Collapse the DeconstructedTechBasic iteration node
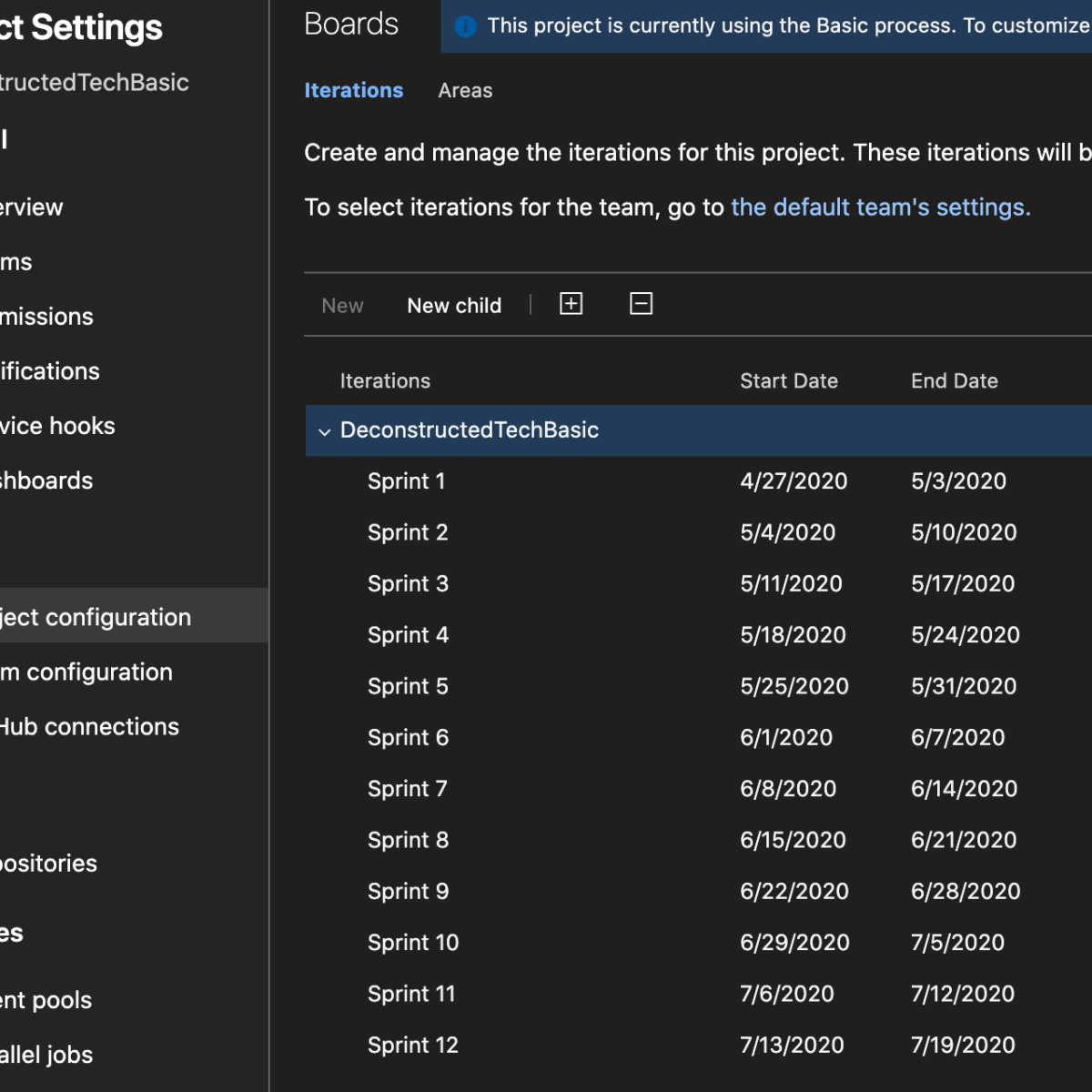The image size is (1092, 1092). click(325, 431)
